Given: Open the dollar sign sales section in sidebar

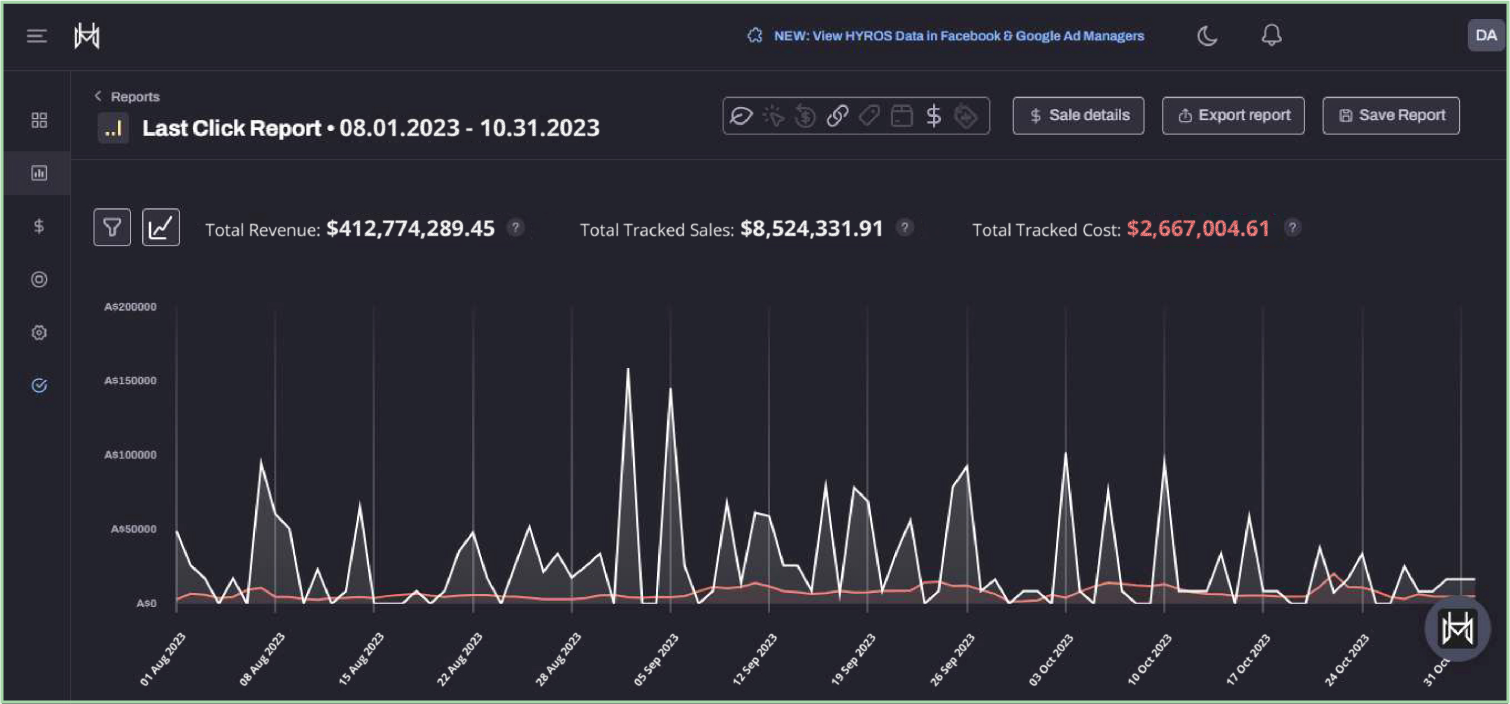Looking at the screenshot, I should (x=39, y=226).
